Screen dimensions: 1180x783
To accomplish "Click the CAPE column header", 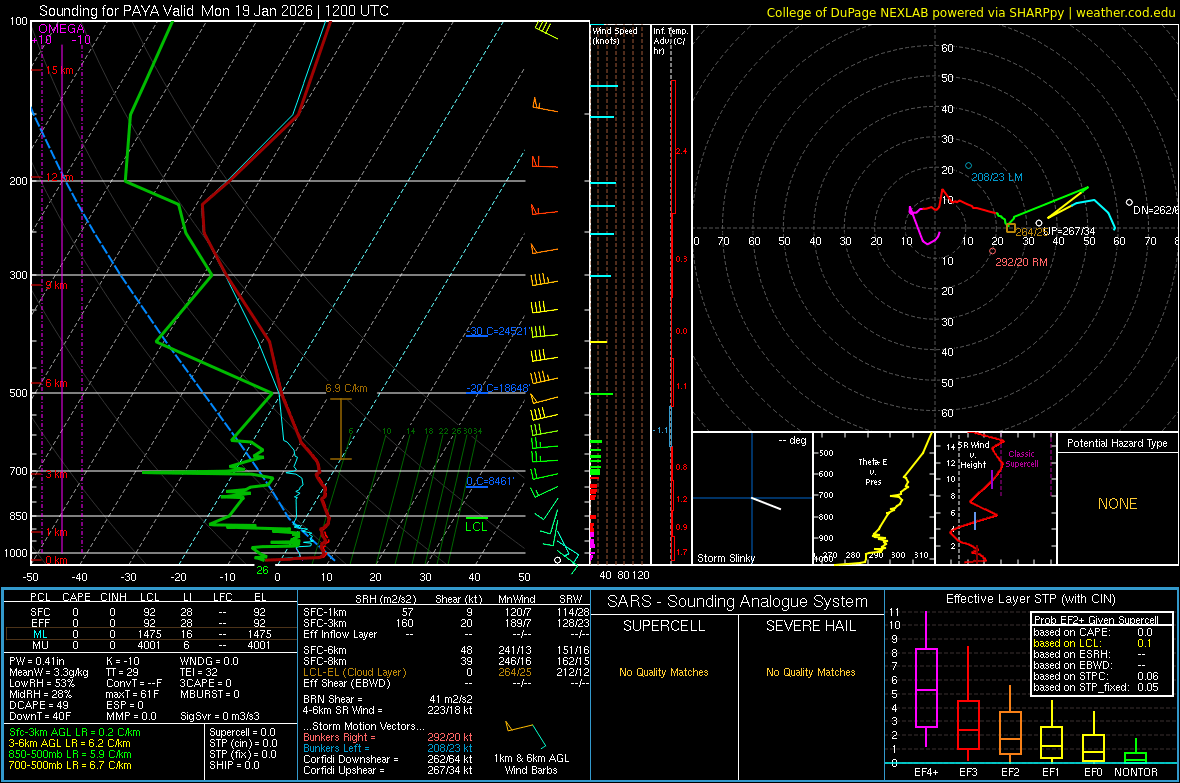I will pos(76,597).
